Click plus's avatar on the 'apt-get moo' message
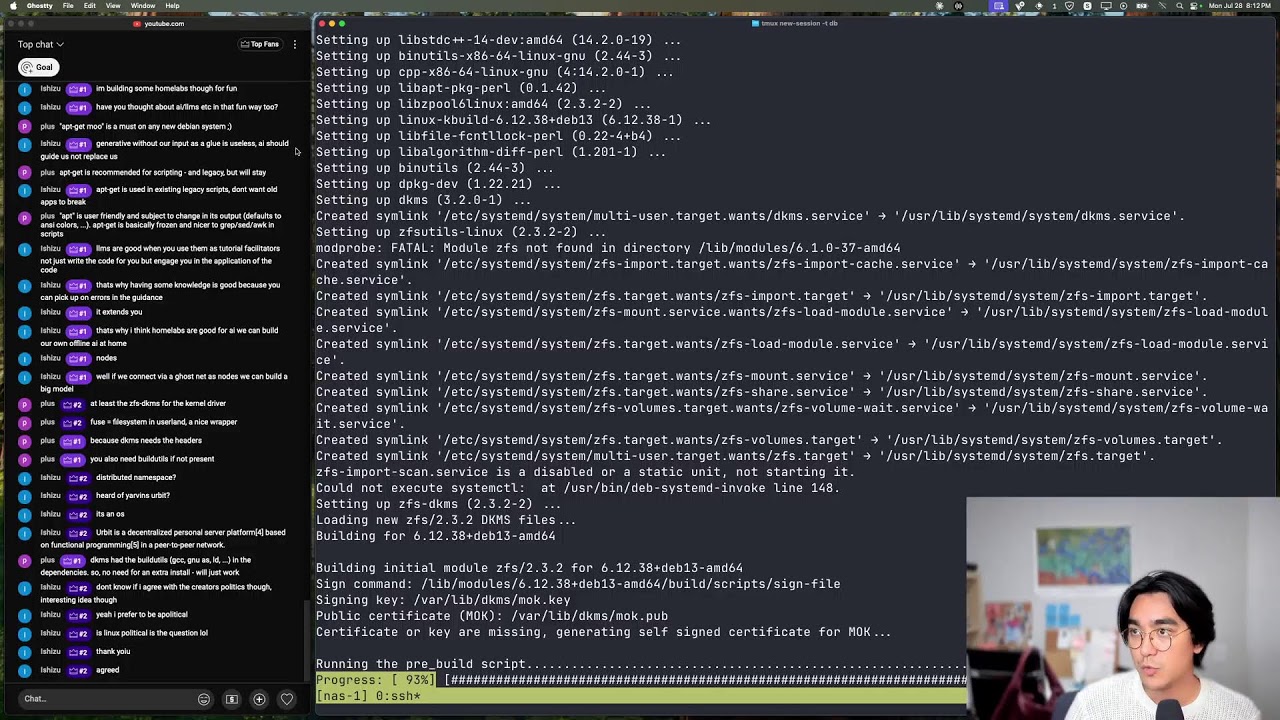The image size is (1280, 720). click(25, 126)
